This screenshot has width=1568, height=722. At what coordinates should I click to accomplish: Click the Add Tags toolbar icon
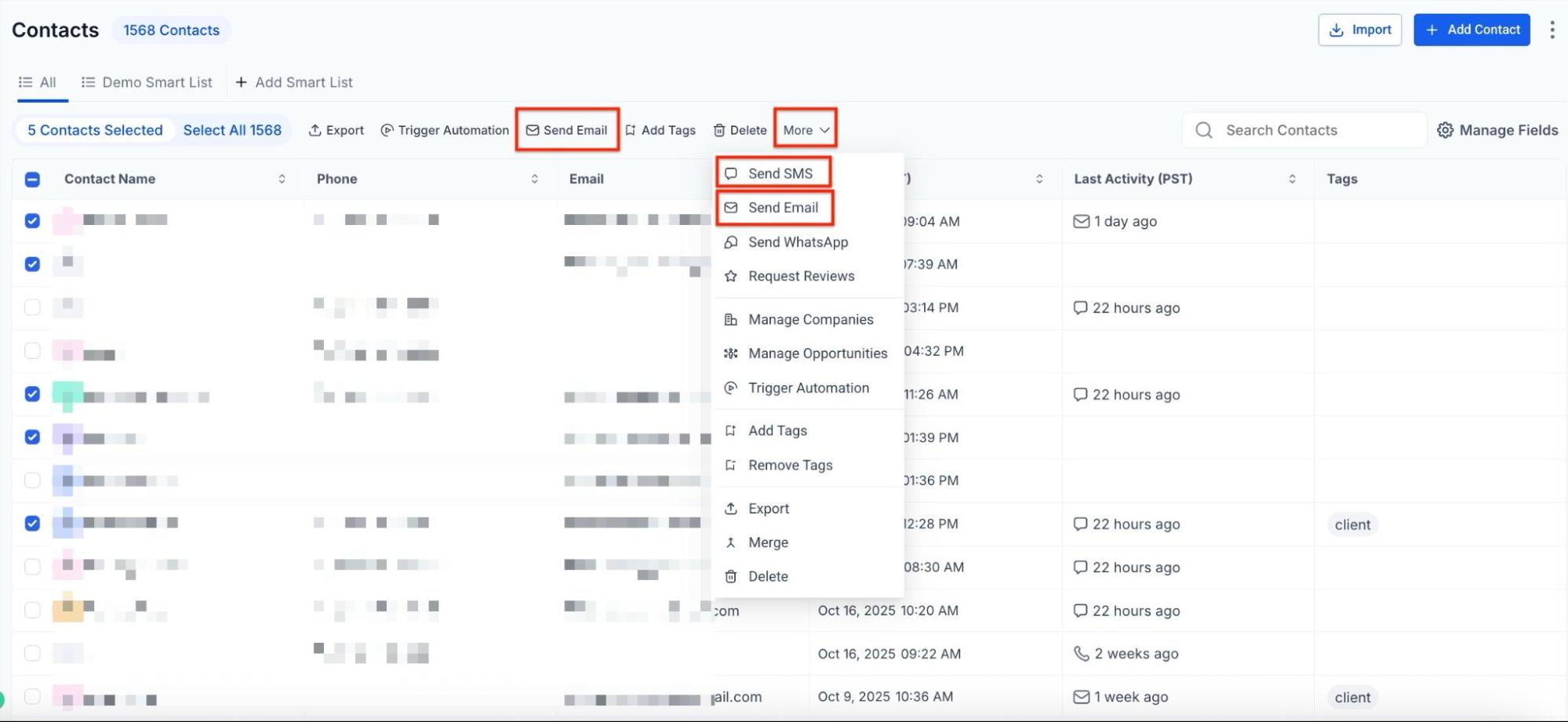tap(631, 130)
